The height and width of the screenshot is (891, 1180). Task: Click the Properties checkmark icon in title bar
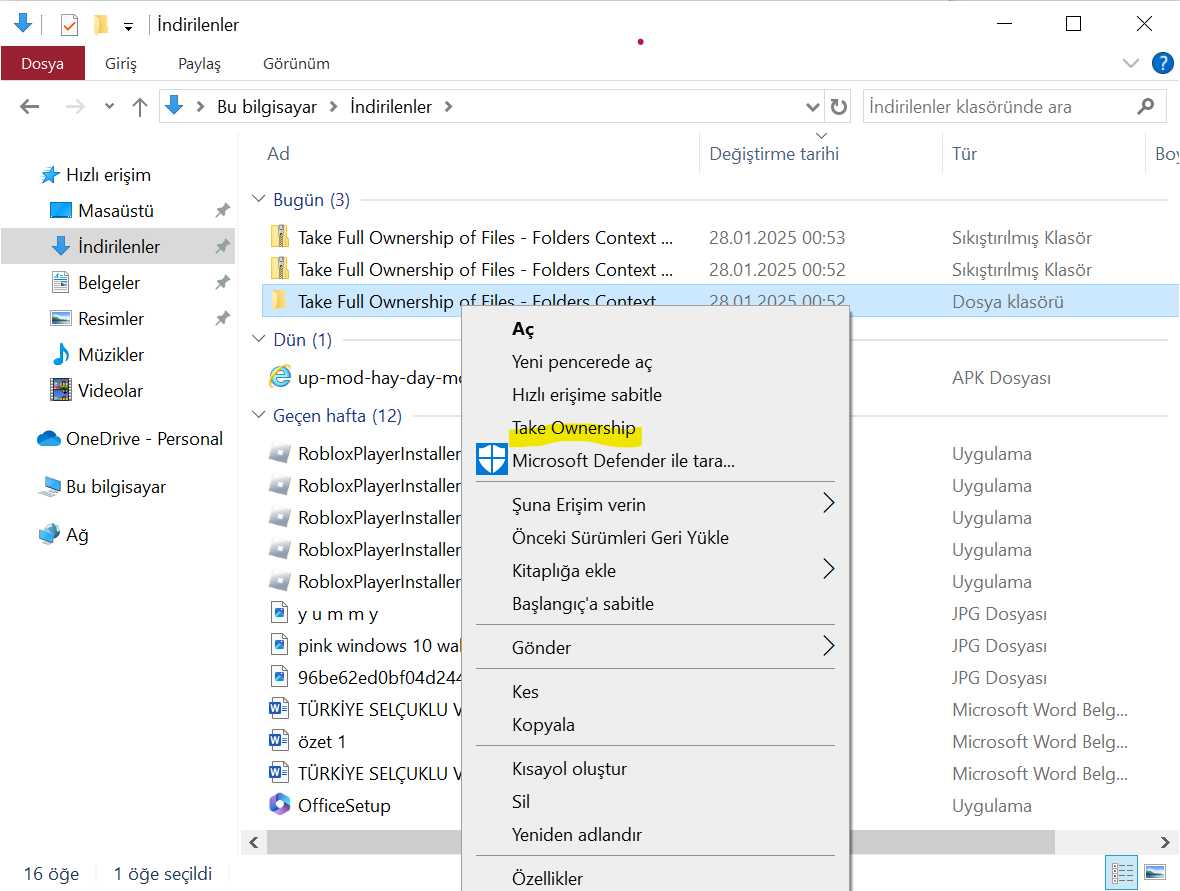click(69, 25)
